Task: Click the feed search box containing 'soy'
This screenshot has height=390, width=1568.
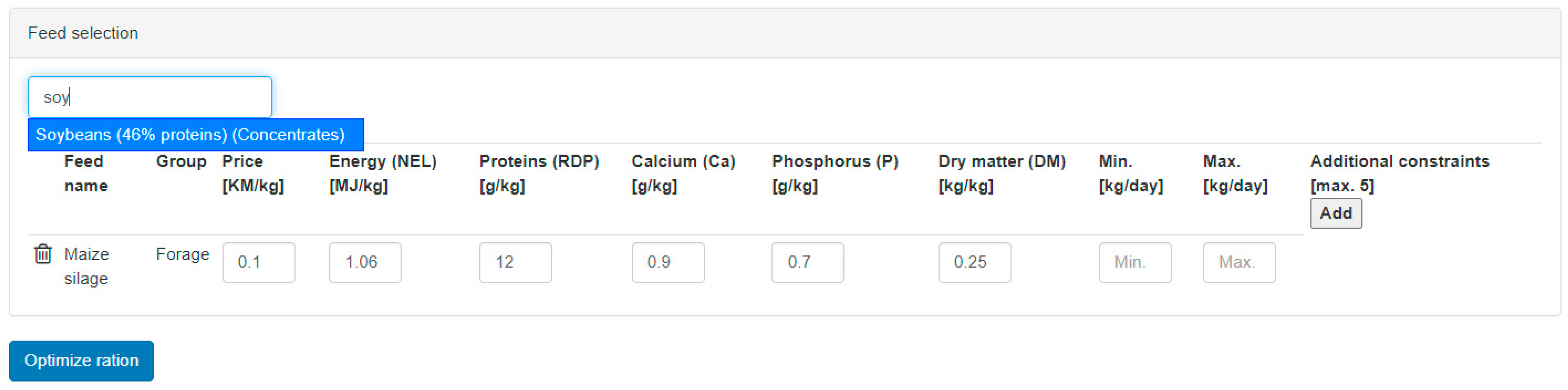Action: pyautogui.click(x=150, y=97)
